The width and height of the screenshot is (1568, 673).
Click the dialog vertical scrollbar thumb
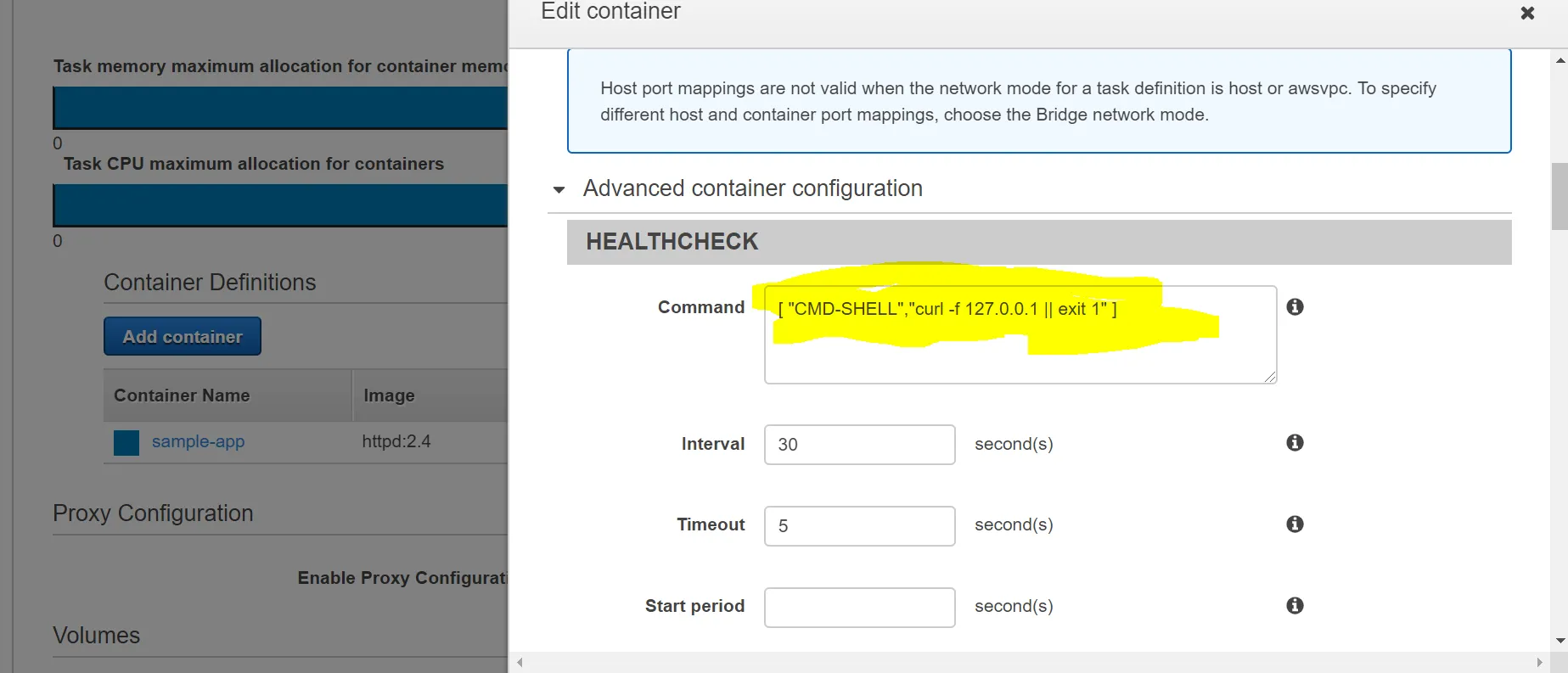point(1560,197)
